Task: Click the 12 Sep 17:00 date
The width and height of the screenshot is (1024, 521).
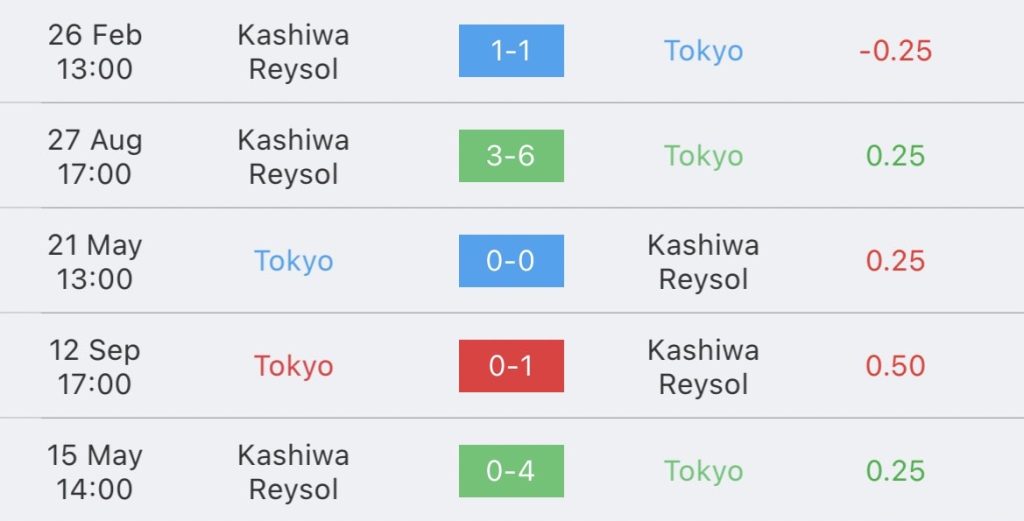Action: (x=95, y=367)
